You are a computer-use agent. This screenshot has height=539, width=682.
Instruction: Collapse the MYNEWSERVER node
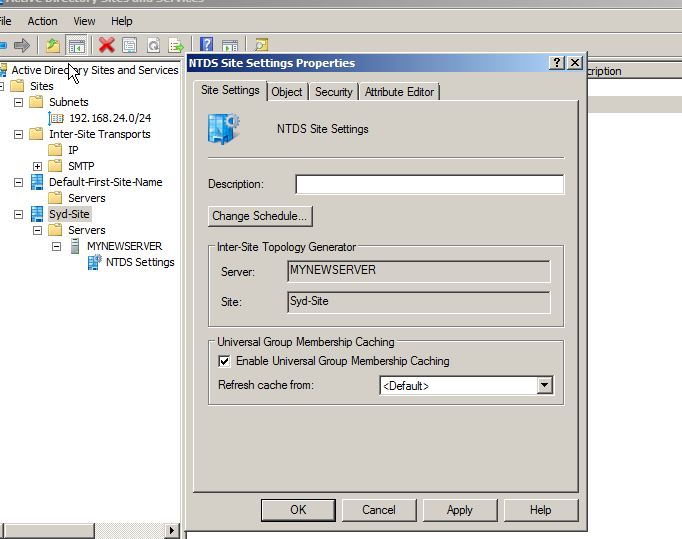click(56, 247)
